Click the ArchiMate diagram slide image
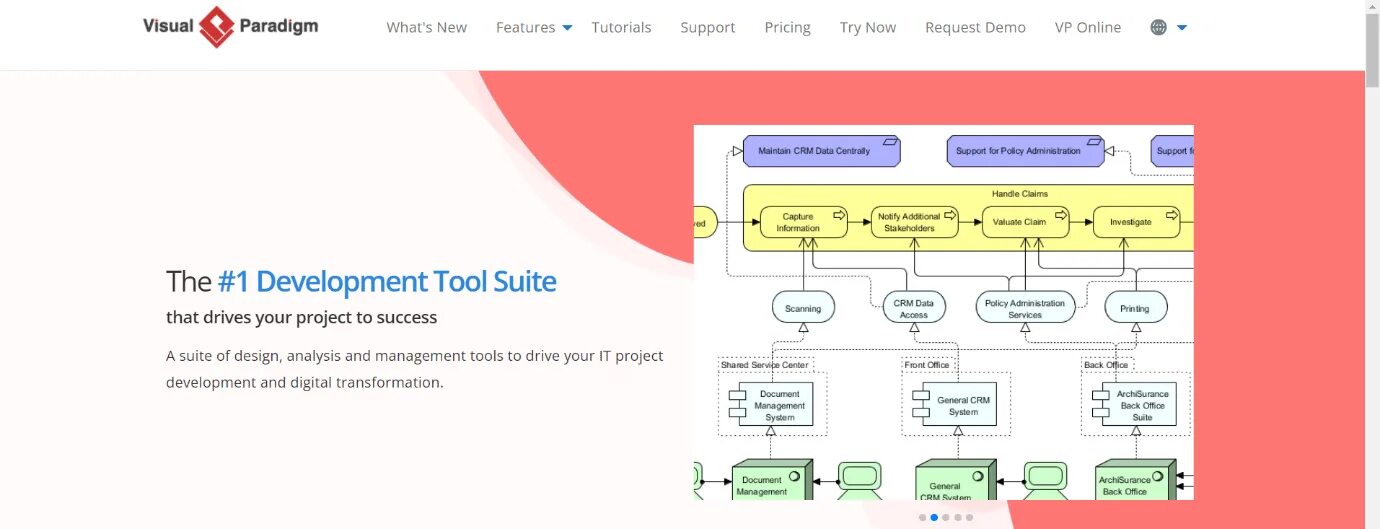This screenshot has width=1380, height=529. [944, 312]
